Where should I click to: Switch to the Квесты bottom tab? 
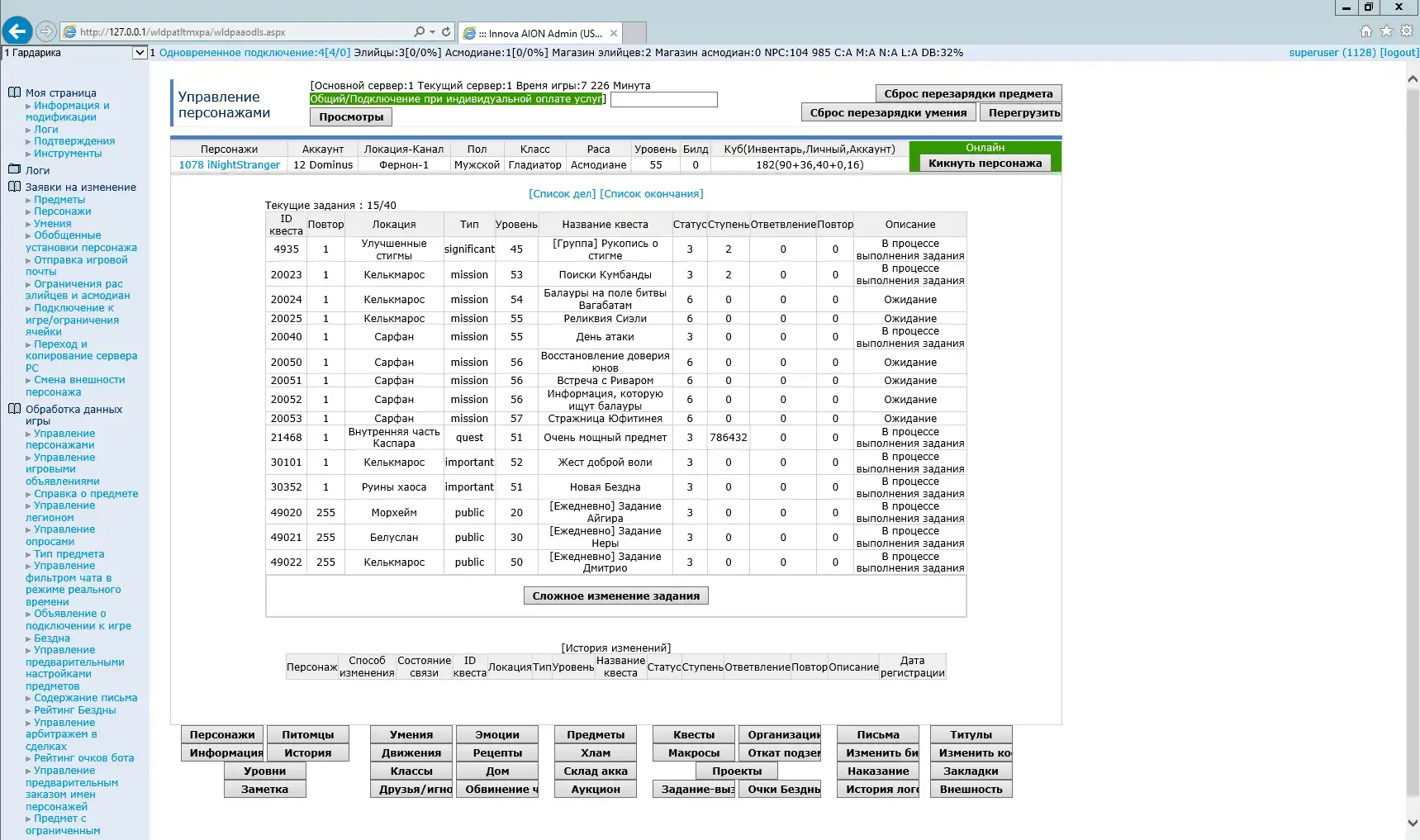tap(694, 734)
